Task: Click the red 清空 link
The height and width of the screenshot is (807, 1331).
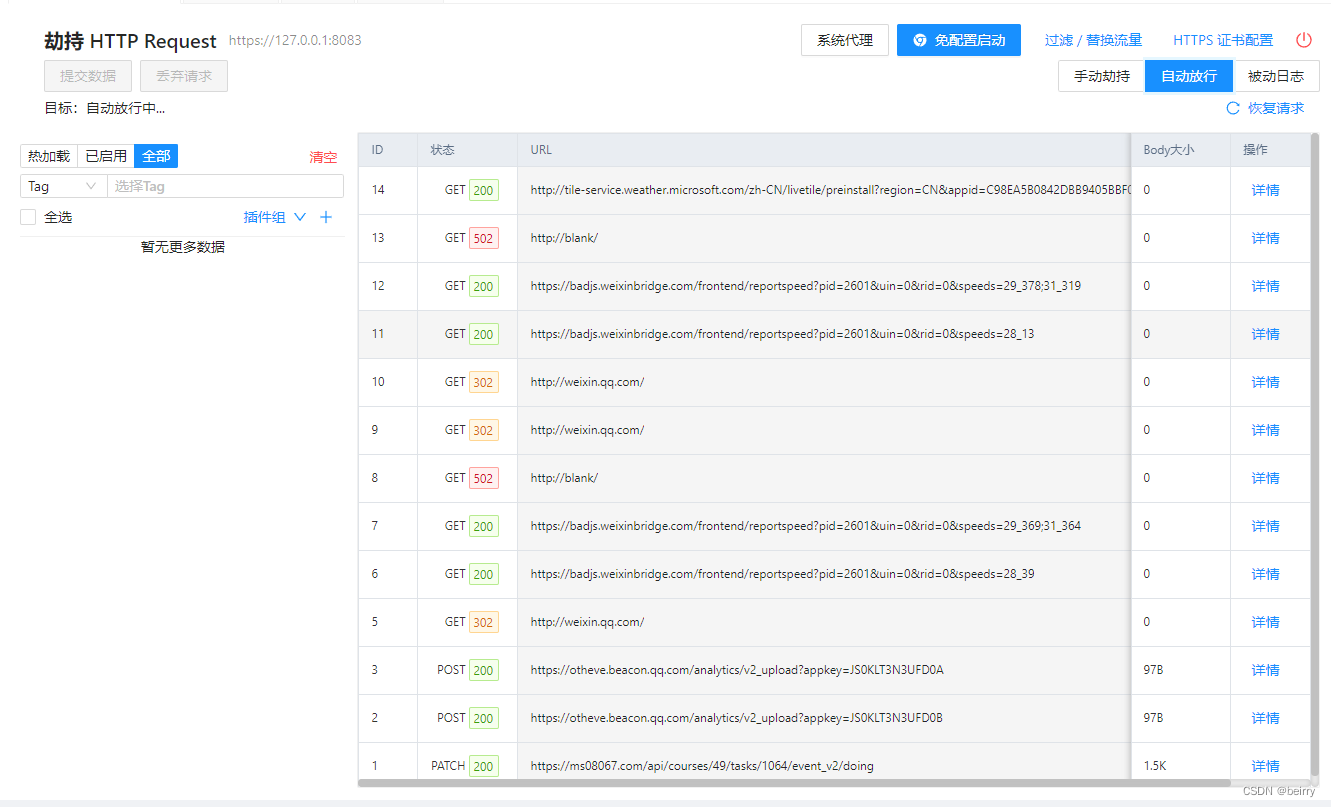Action: [x=323, y=157]
